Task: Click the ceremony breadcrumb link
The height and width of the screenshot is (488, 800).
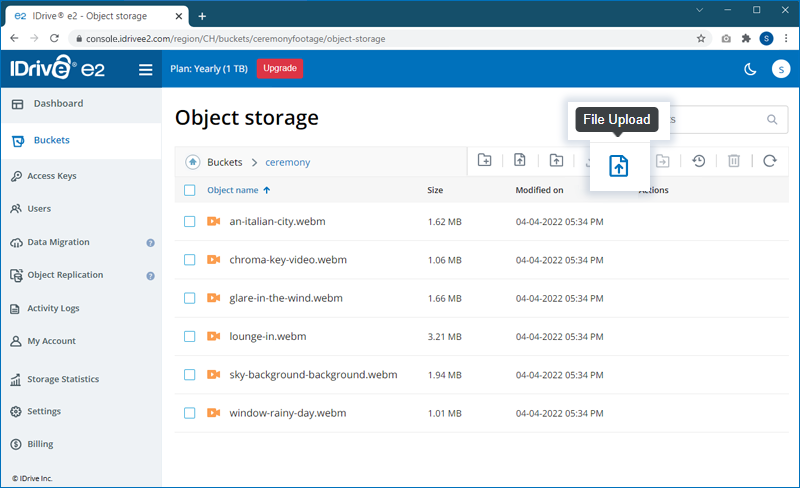Action: [287, 162]
